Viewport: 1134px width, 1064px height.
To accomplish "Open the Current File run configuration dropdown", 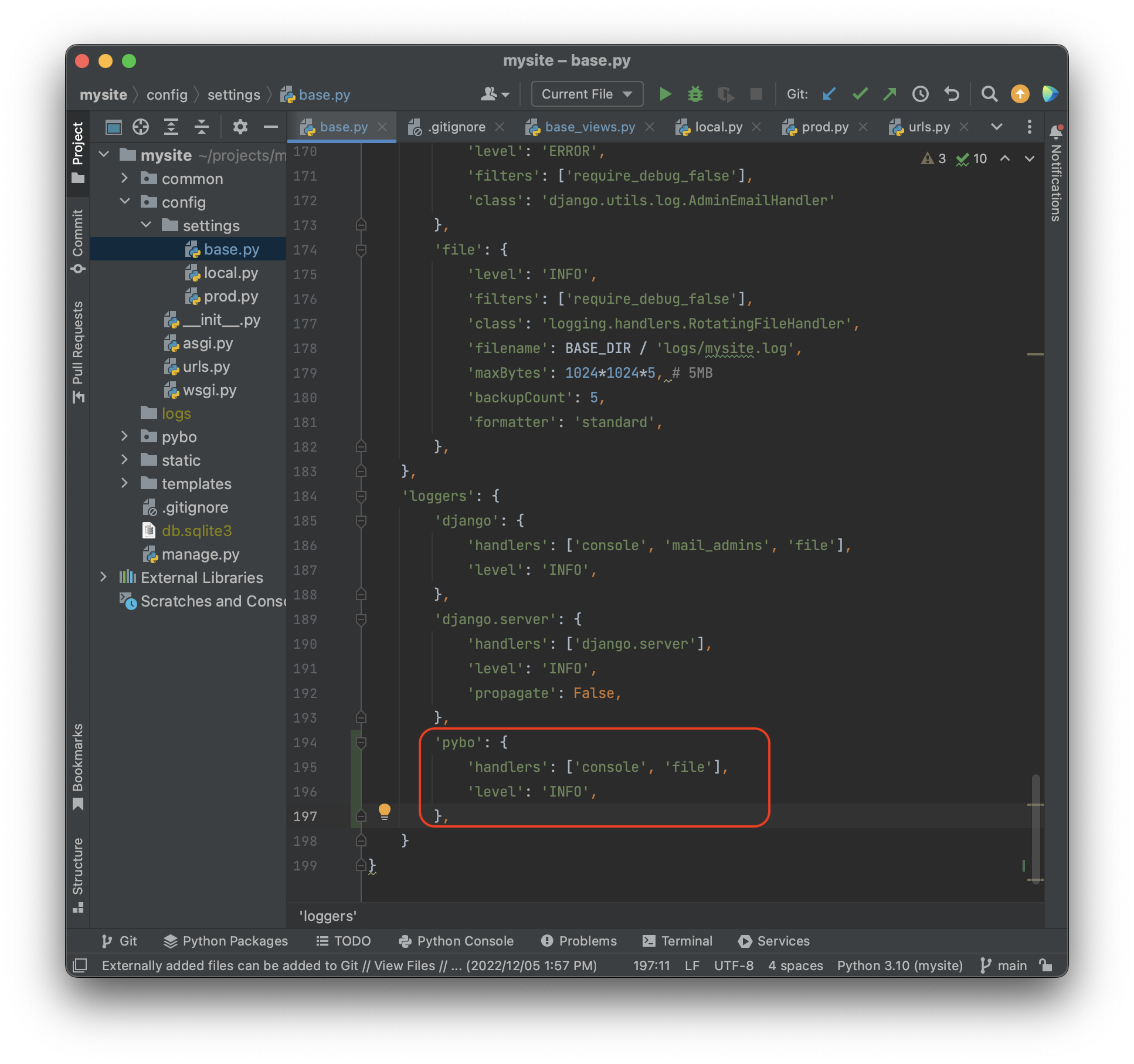I will point(587,94).
